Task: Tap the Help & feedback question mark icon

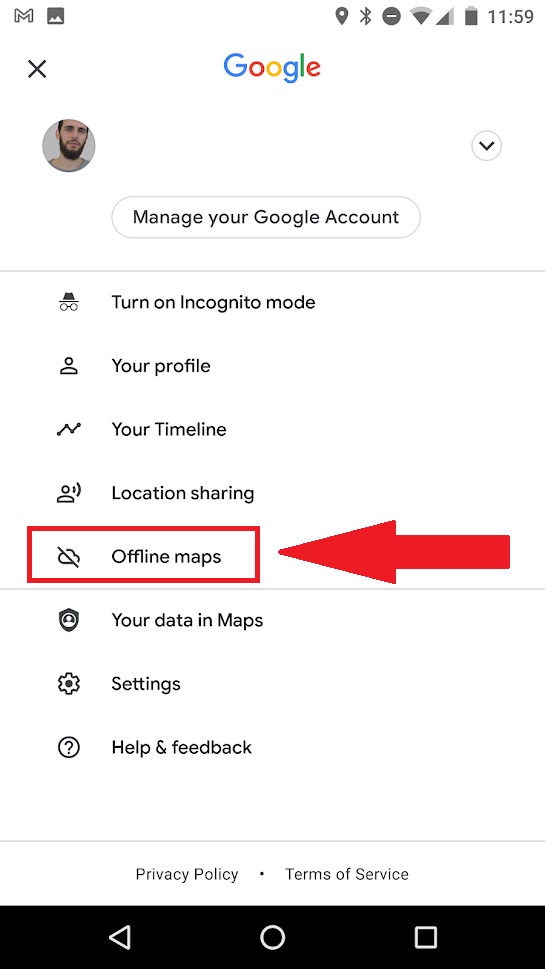Action: tap(69, 748)
